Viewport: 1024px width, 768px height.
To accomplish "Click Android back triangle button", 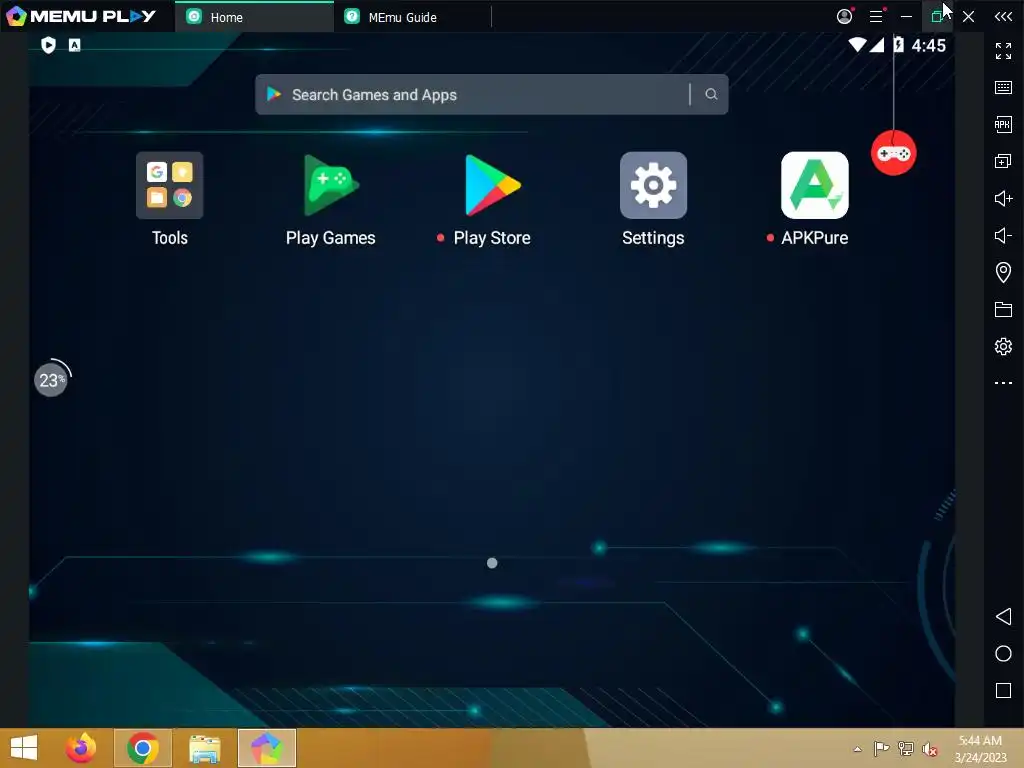I will click(x=1003, y=616).
